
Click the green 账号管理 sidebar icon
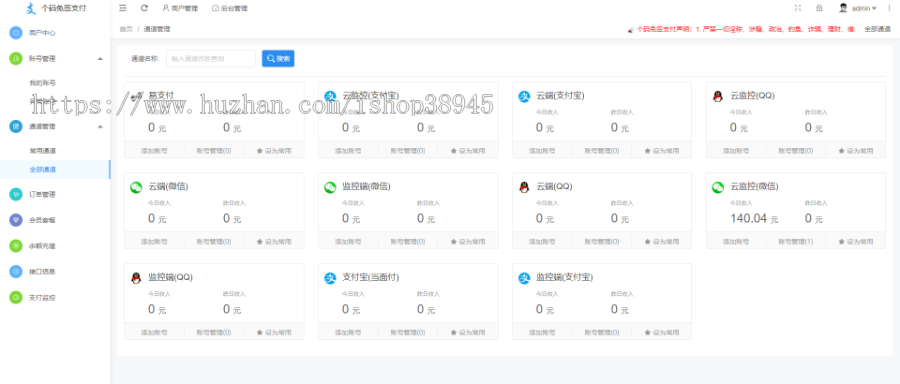click(x=16, y=58)
